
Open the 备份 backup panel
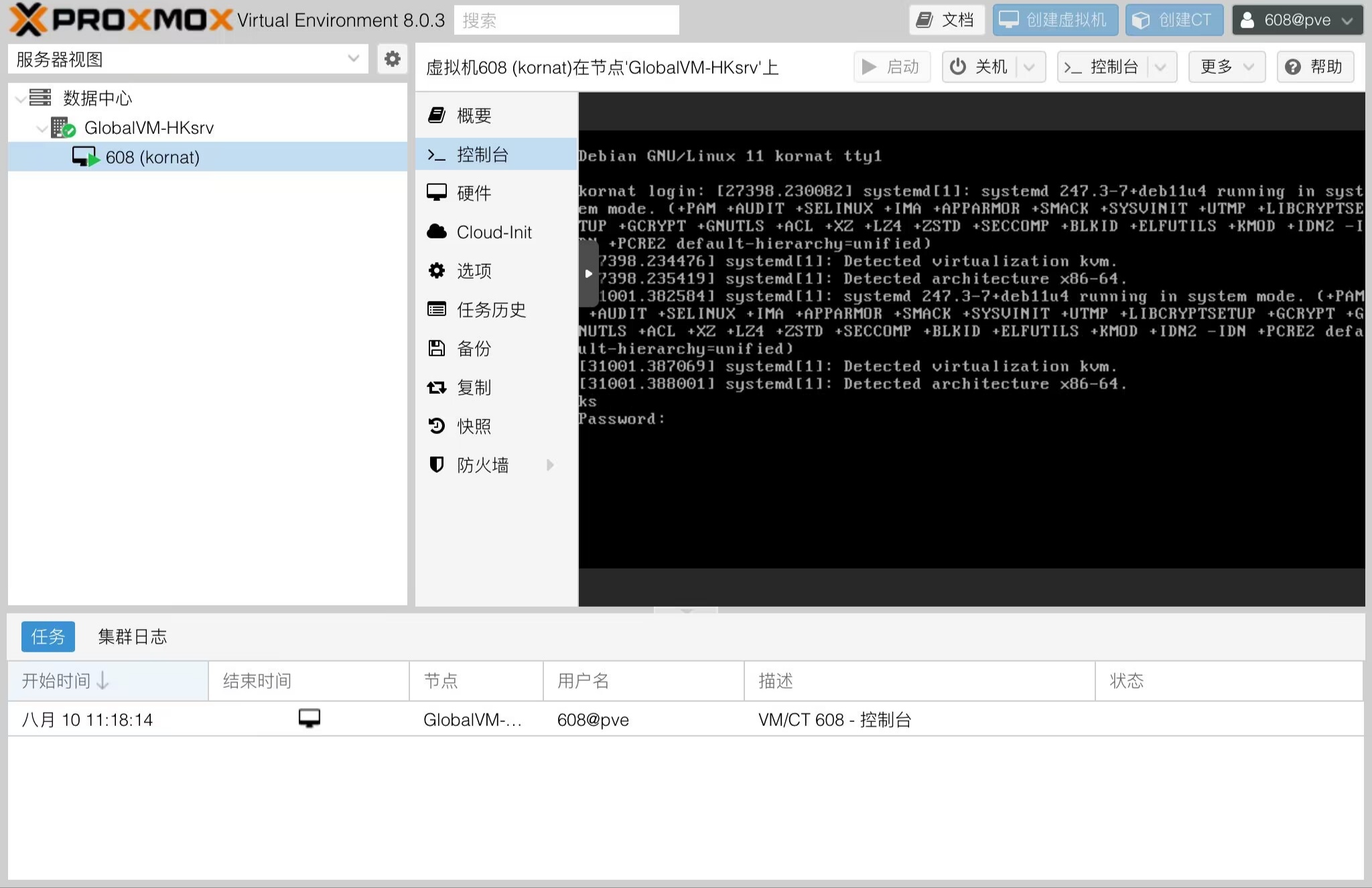point(473,348)
